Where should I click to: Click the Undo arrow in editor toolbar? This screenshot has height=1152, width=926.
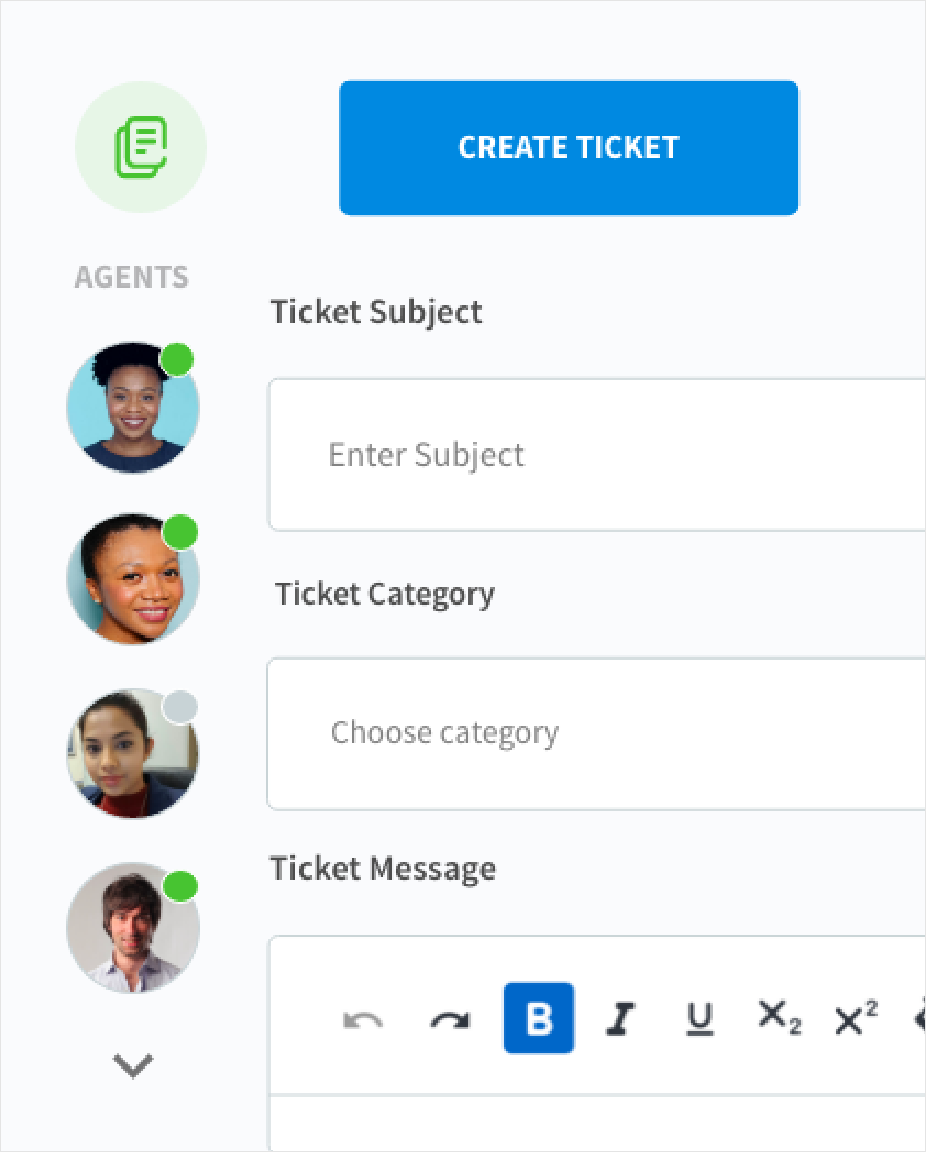coord(363,1020)
